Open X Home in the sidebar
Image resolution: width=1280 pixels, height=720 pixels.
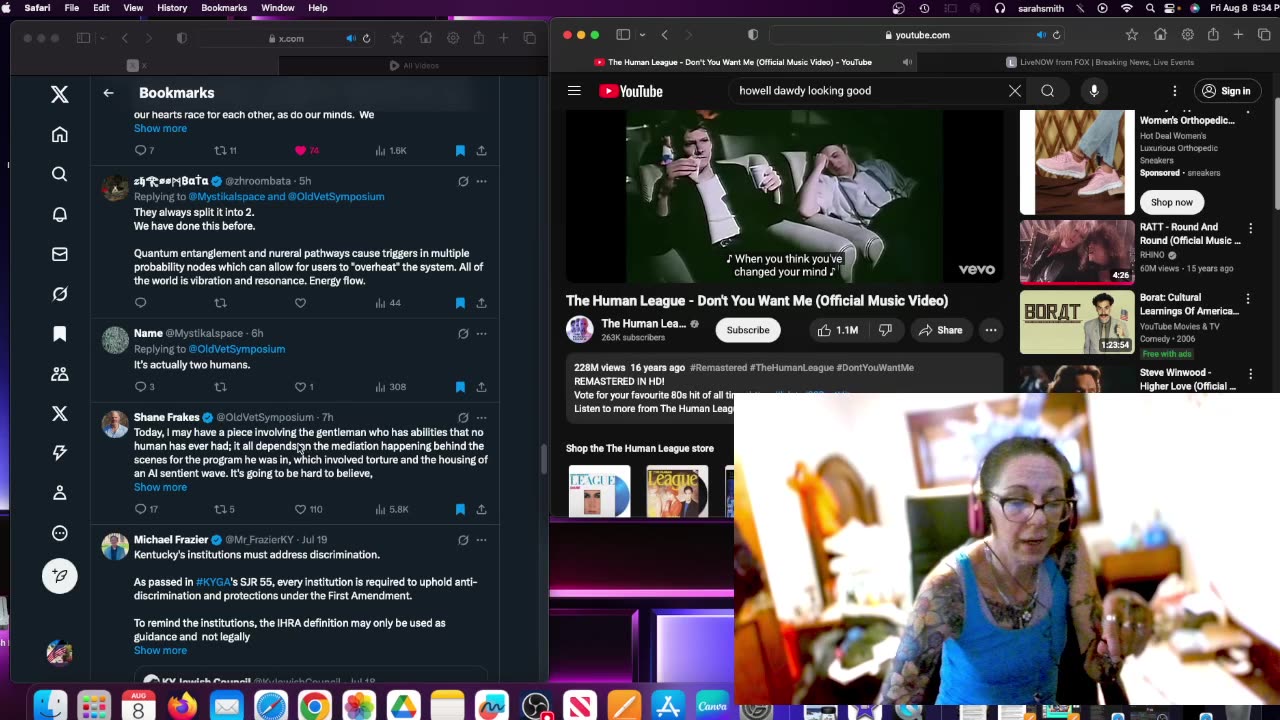pos(60,134)
